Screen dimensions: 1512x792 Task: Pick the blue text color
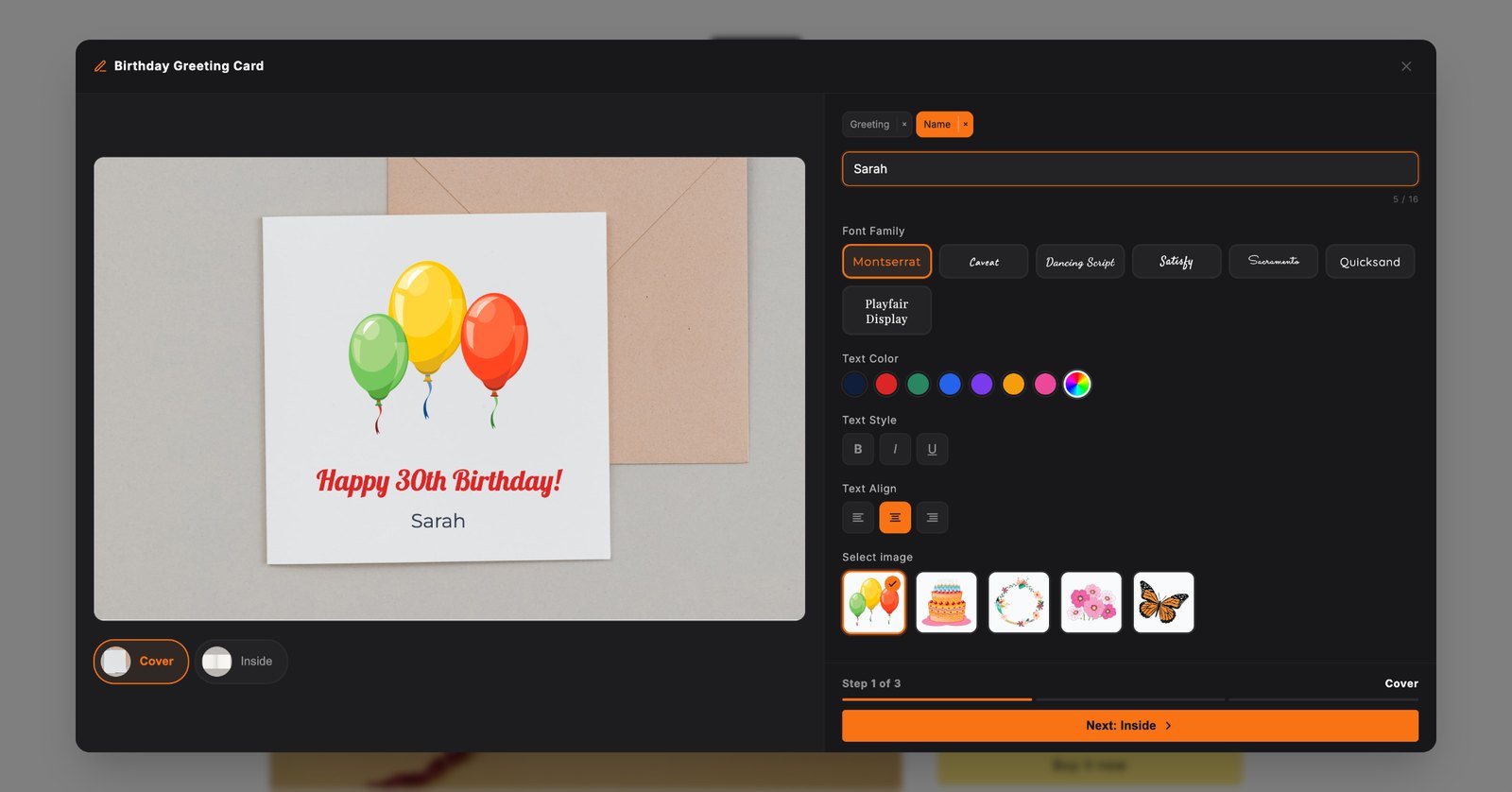(950, 384)
